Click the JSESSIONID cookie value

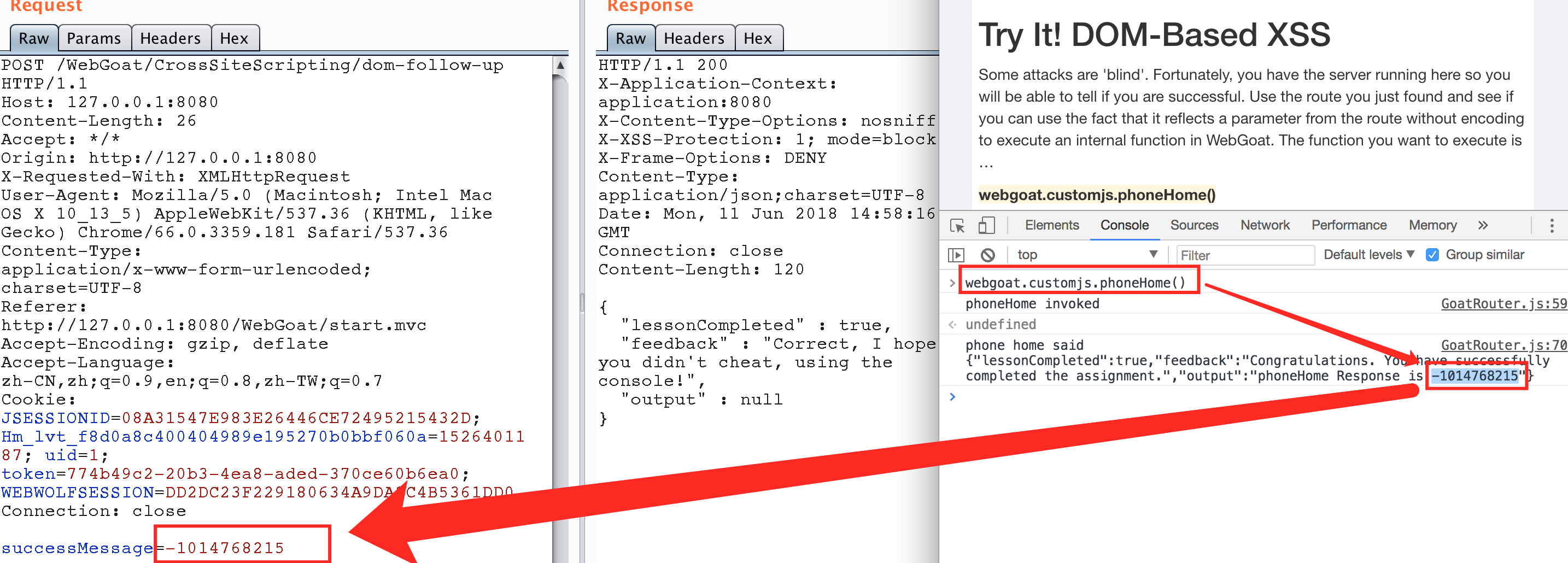(296, 418)
